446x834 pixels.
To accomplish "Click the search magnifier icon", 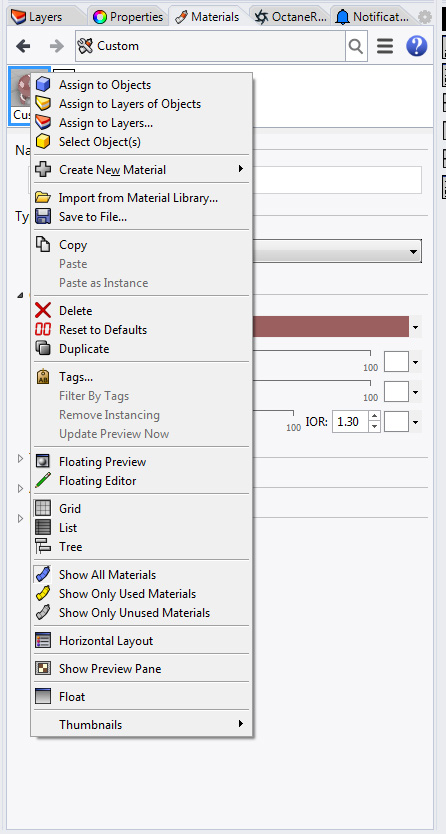I will click(356, 46).
